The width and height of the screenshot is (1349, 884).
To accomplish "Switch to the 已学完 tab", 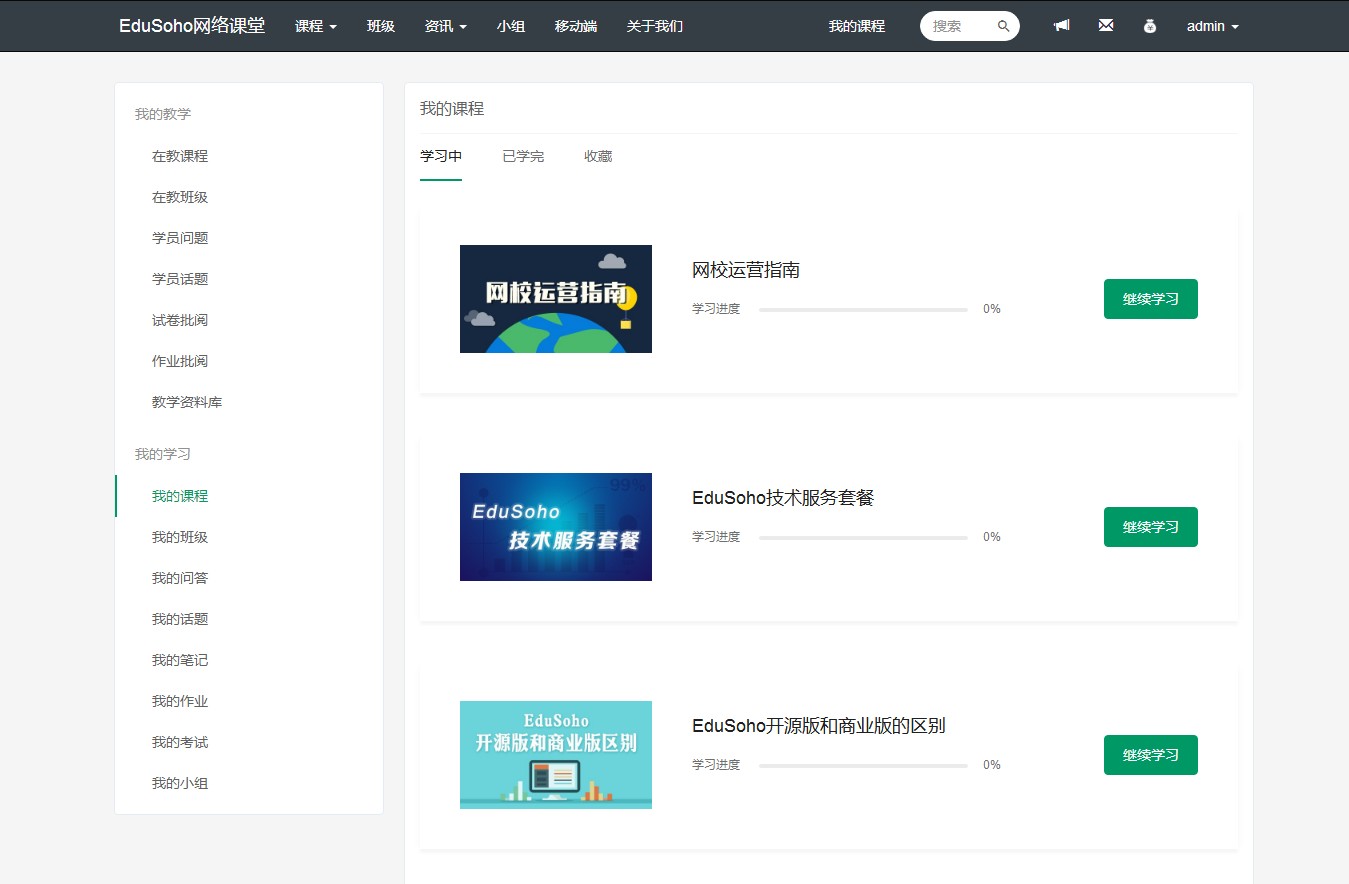I will [x=523, y=156].
